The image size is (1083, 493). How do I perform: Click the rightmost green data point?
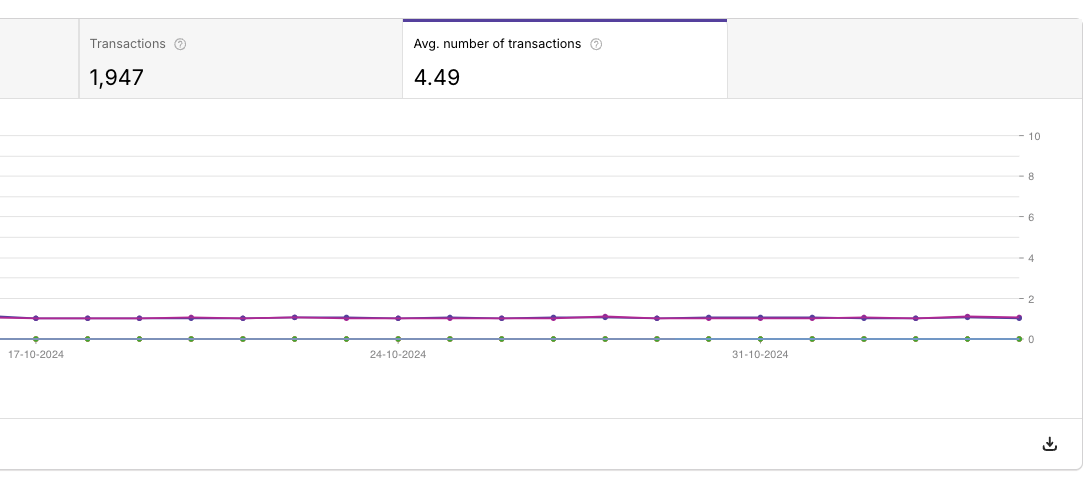tap(1018, 339)
